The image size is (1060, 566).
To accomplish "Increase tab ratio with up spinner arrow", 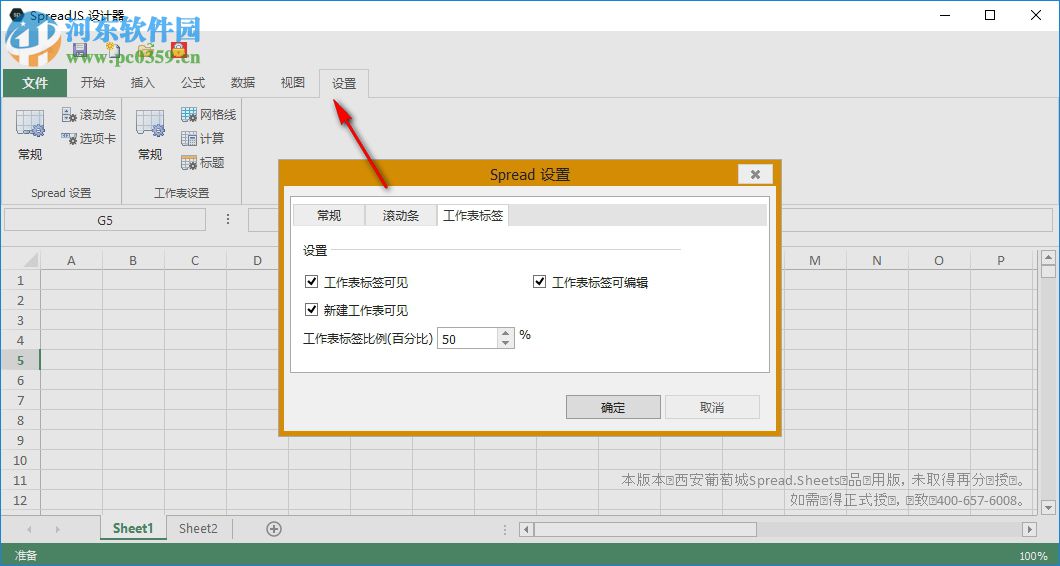I will coord(506,333).
